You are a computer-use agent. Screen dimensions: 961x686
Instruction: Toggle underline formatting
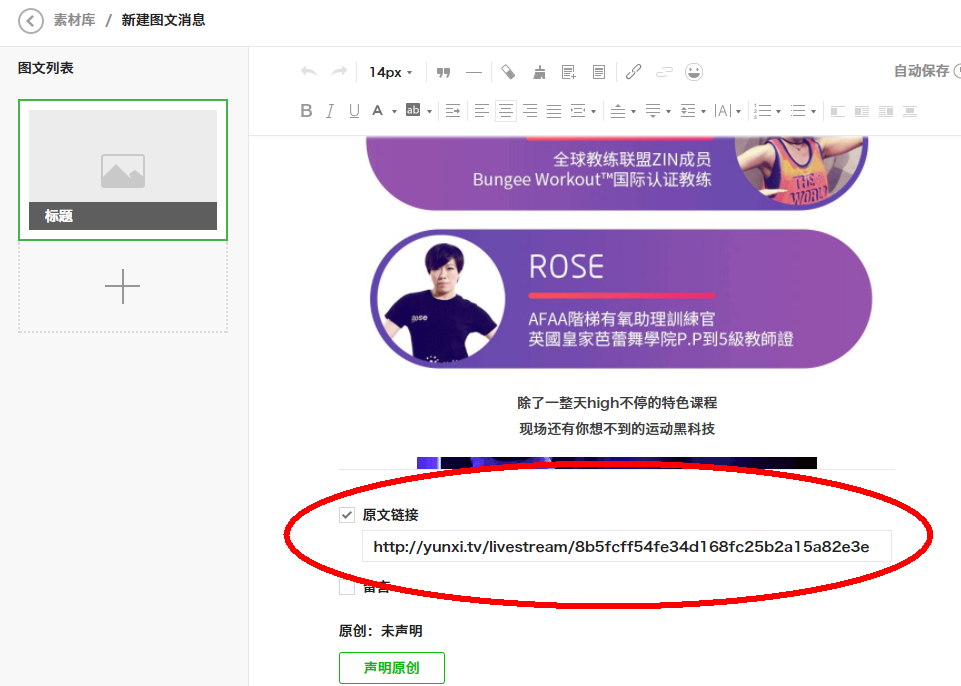(x=354, y=111)
